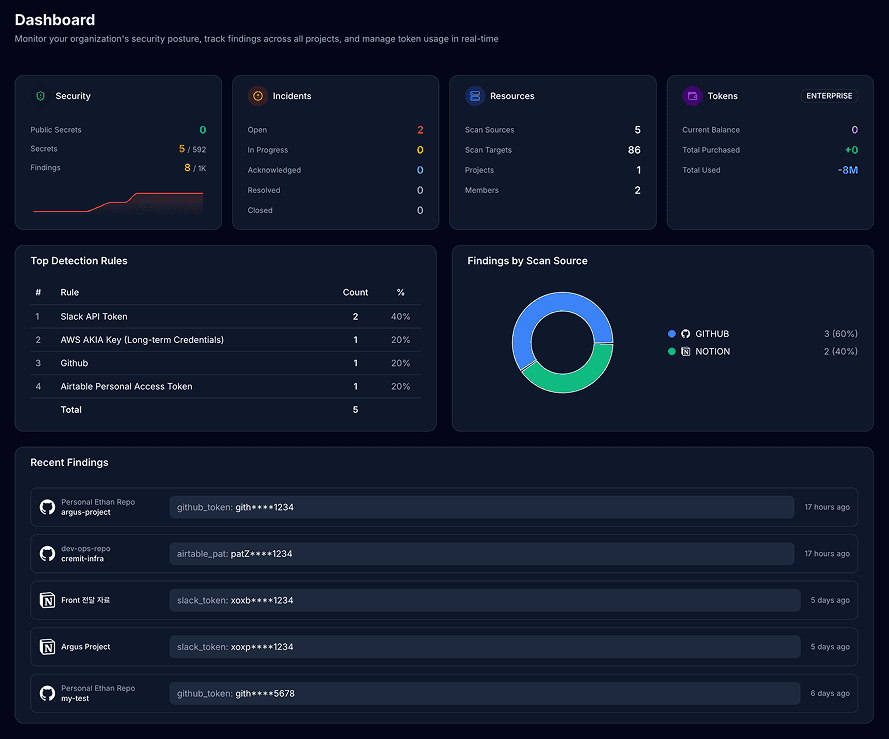Click the Incidents alert icon
Screen dimensions: 889x739
click(x=258, y=96)
